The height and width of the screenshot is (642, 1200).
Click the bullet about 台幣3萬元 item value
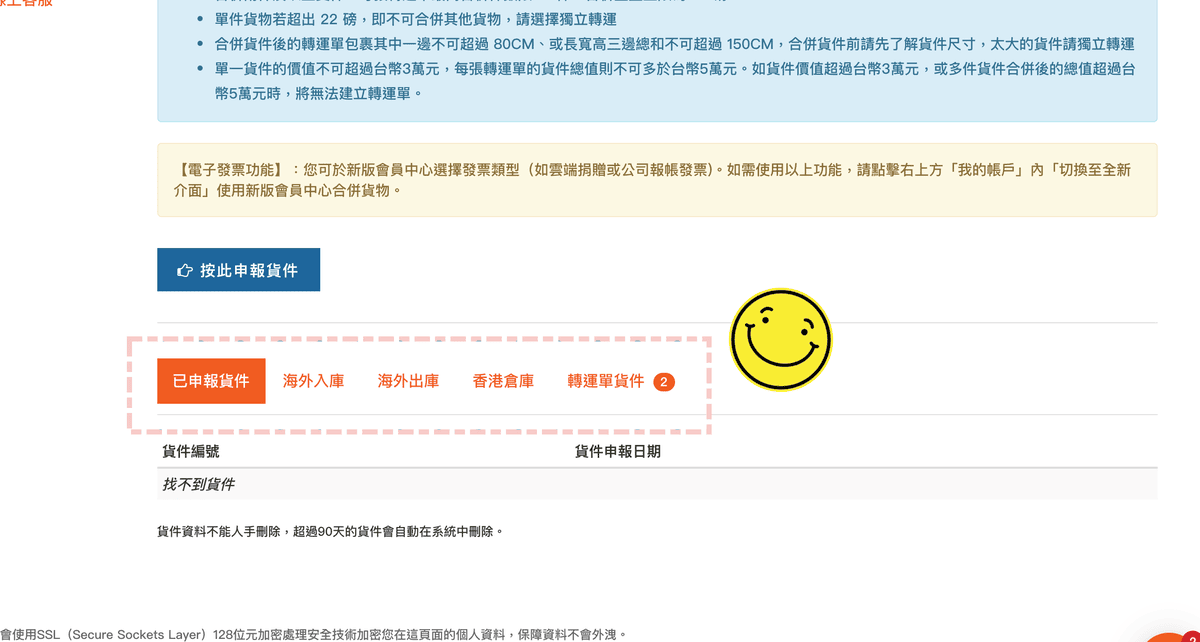(674, 81)
